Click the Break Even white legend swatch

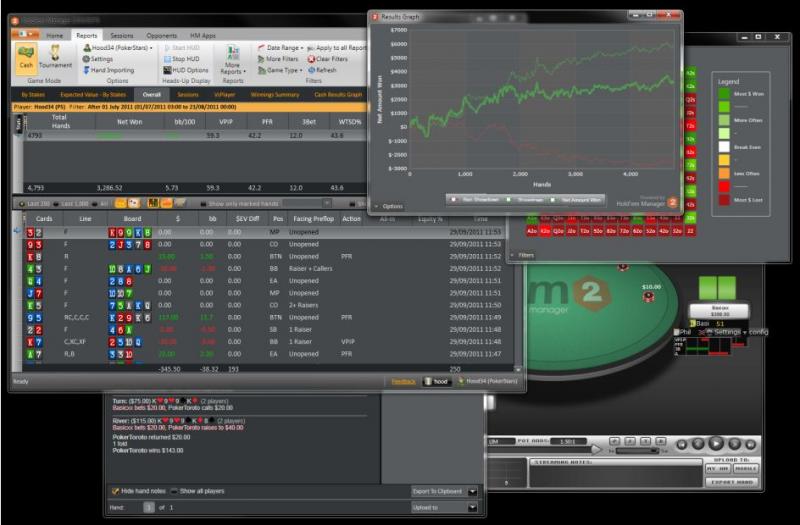(x=724, y=147)
